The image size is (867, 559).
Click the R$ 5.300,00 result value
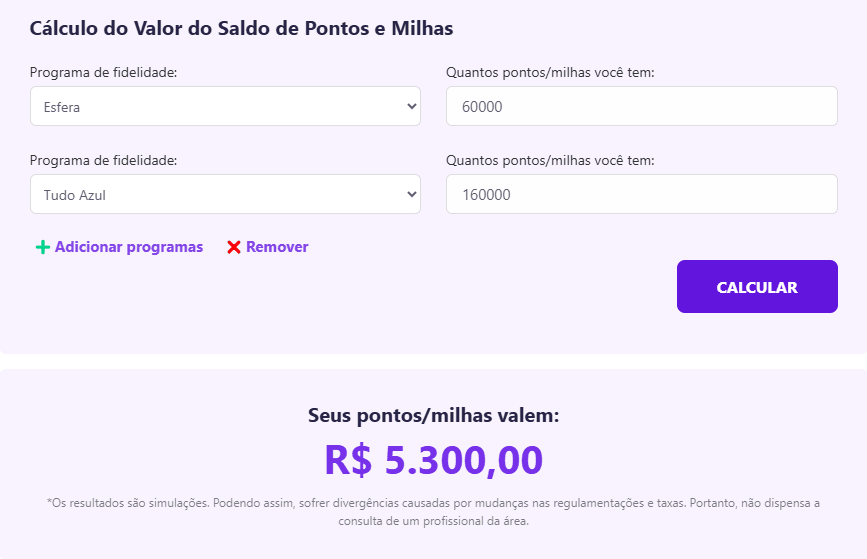pyautogui.click(x=433, y=460)
